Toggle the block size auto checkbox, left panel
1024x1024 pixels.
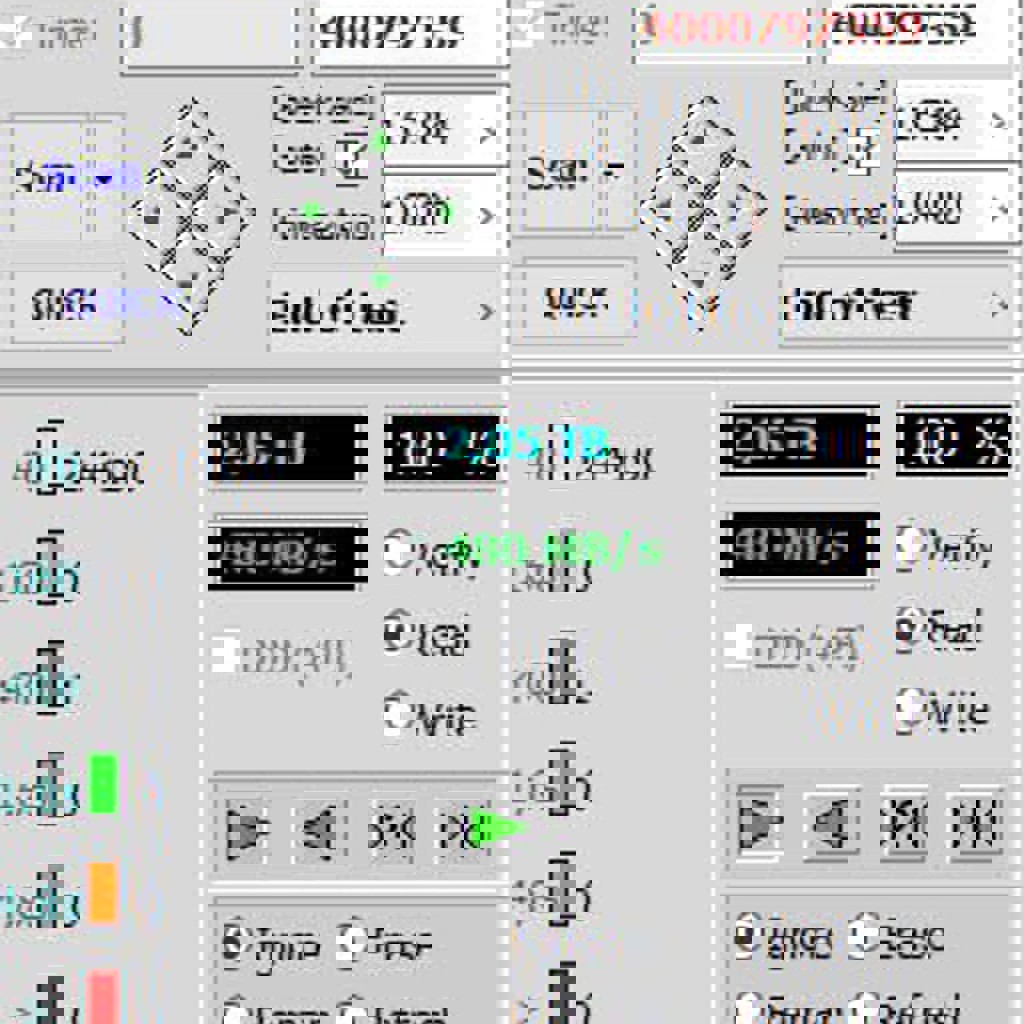click(x=350, y=156)
